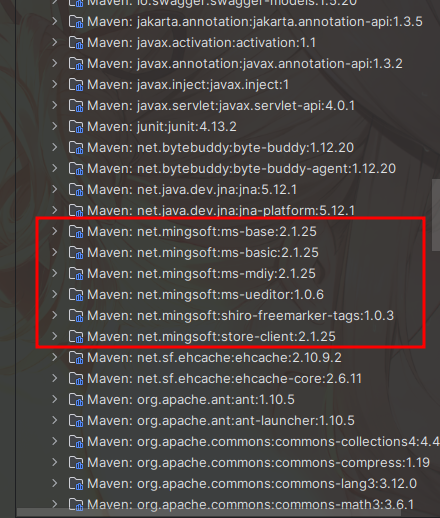Click library icon beside javax.inject:javax.inject:1
The image size is (440, 518).
tap(76, 85)
